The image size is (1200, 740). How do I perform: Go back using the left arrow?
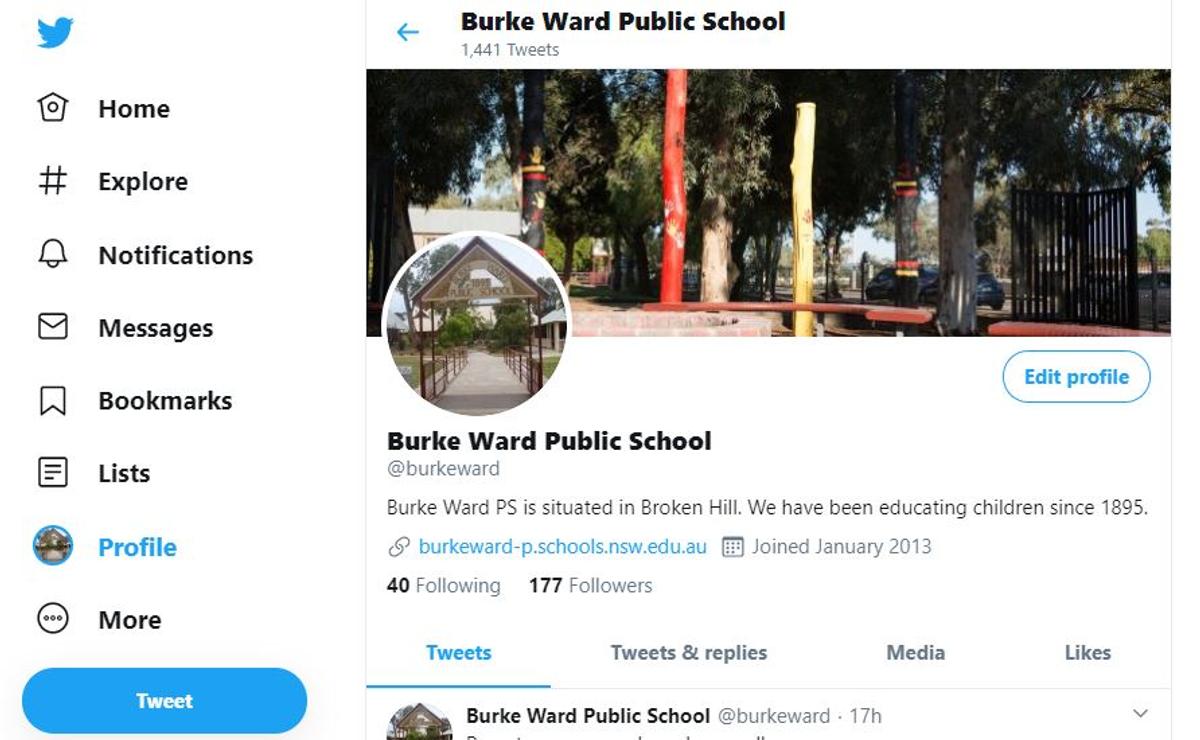[407, 32]
